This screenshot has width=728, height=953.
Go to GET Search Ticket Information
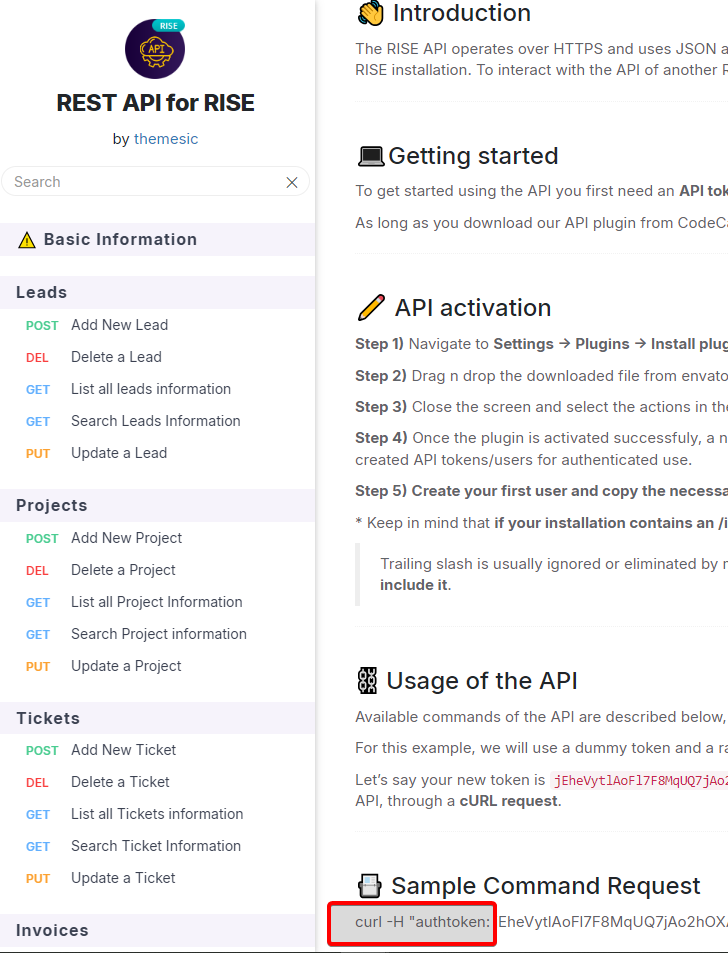point(155,846)
